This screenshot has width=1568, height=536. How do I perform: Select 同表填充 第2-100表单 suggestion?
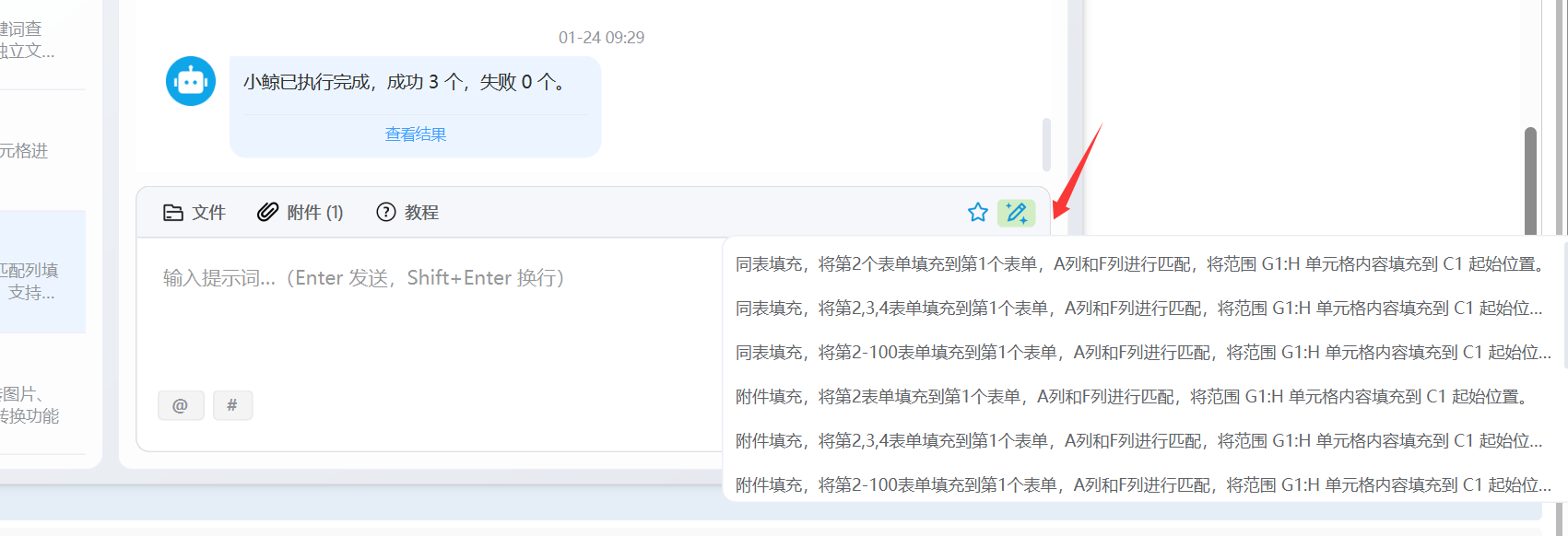pyautogui.click(x=1142, y=353)
